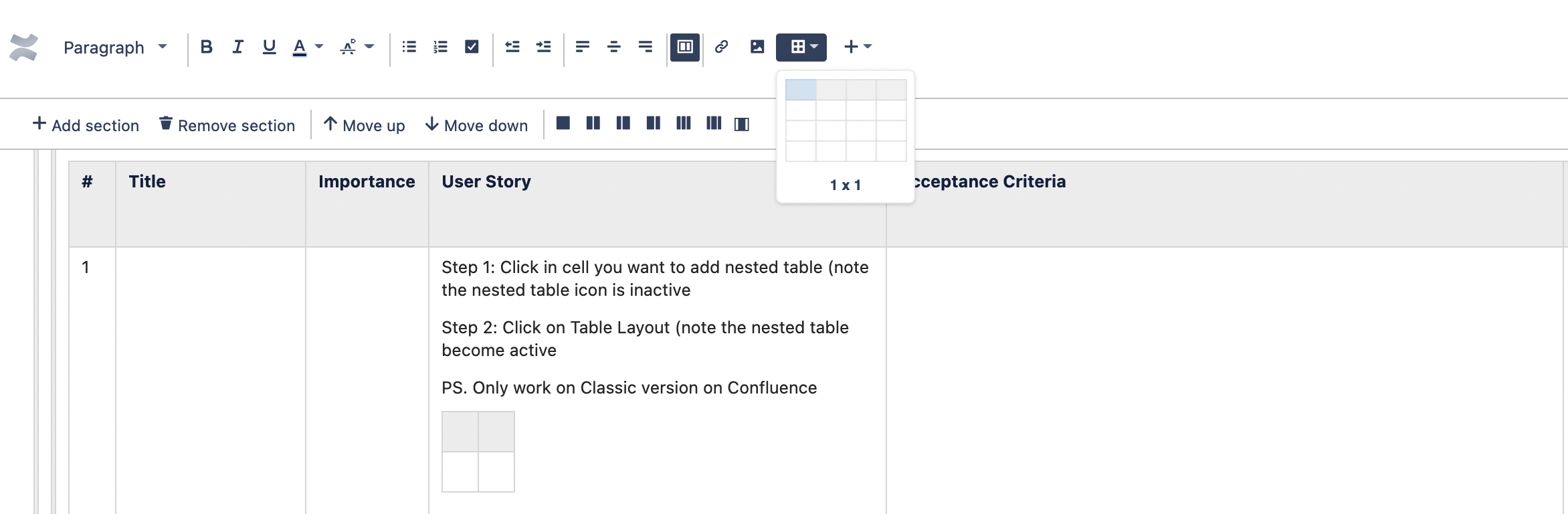Viewport: 1568px width, 514px height.
Task: Insert an image or file
Action: coord(757,47)
